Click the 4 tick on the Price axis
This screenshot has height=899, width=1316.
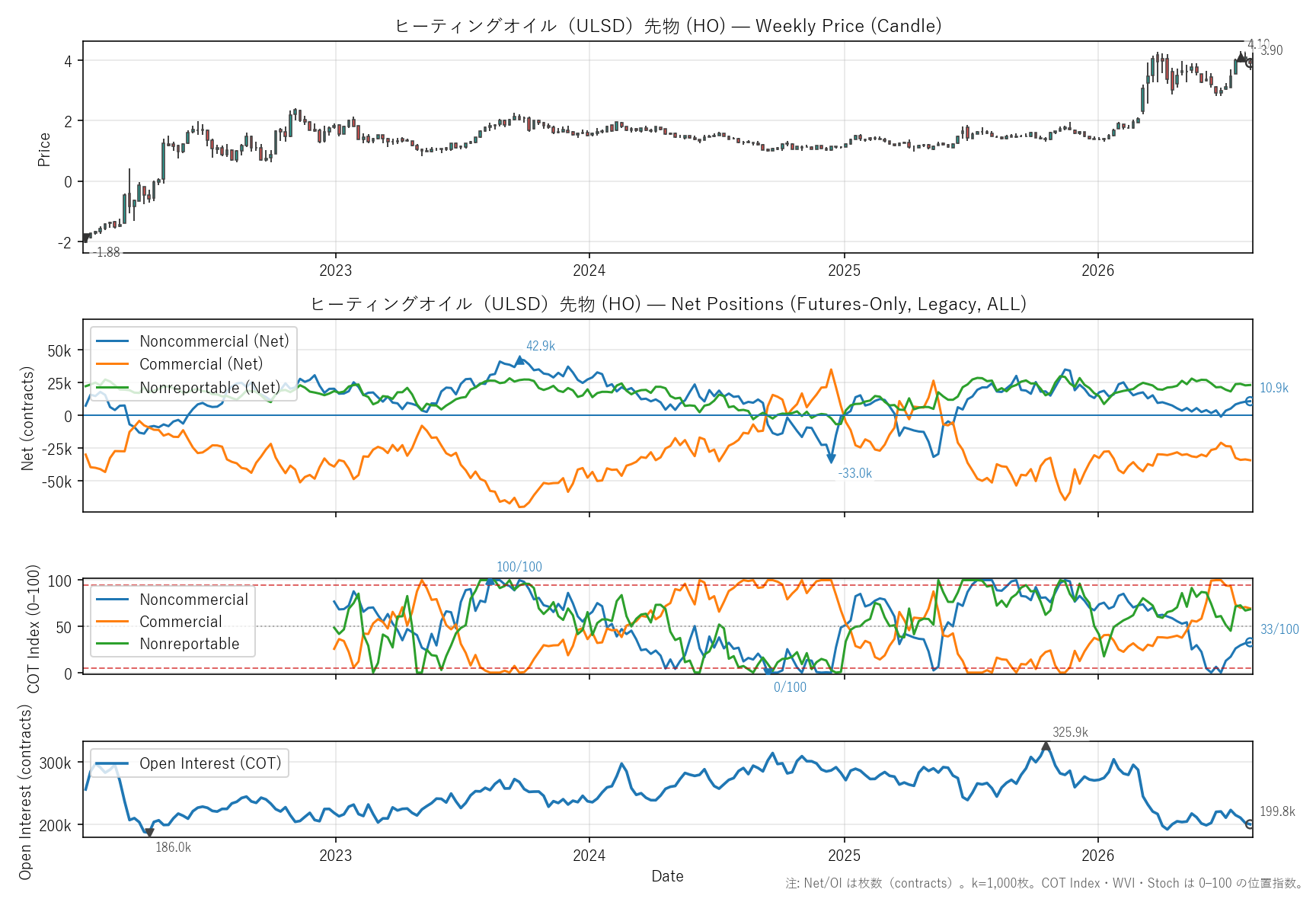69,61
